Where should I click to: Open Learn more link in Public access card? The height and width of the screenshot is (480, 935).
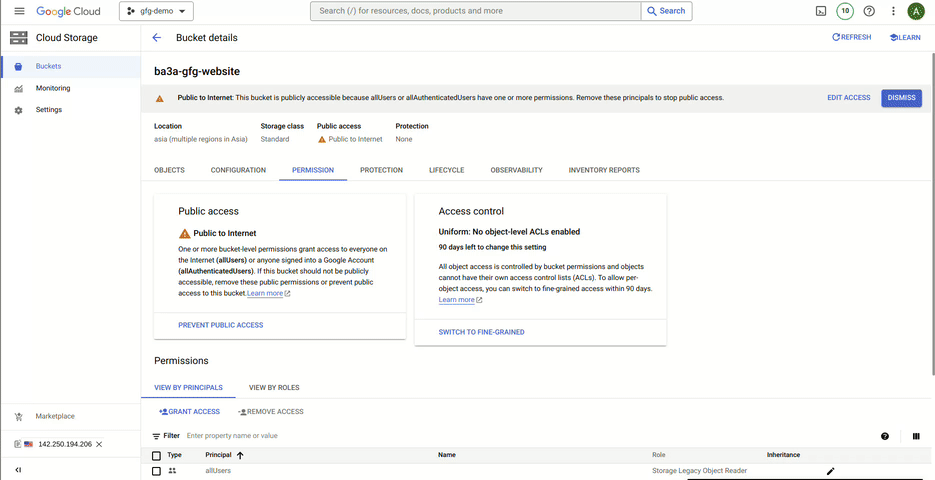[x=265, y=293]
